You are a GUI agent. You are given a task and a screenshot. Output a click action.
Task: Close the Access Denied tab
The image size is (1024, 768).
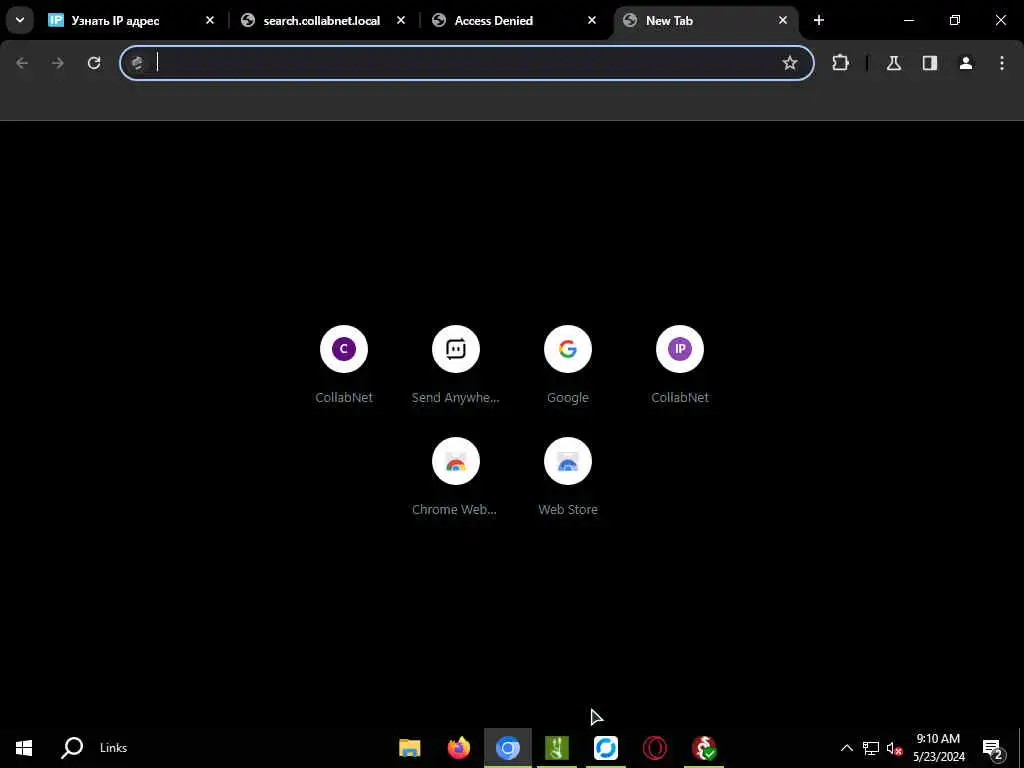coord(592,21)
